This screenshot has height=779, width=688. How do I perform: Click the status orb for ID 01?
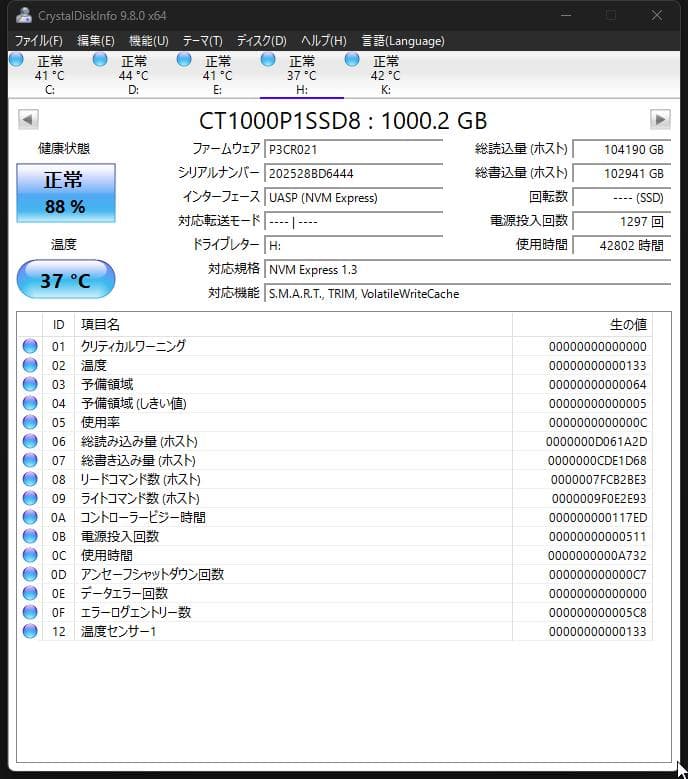(30, 346)
